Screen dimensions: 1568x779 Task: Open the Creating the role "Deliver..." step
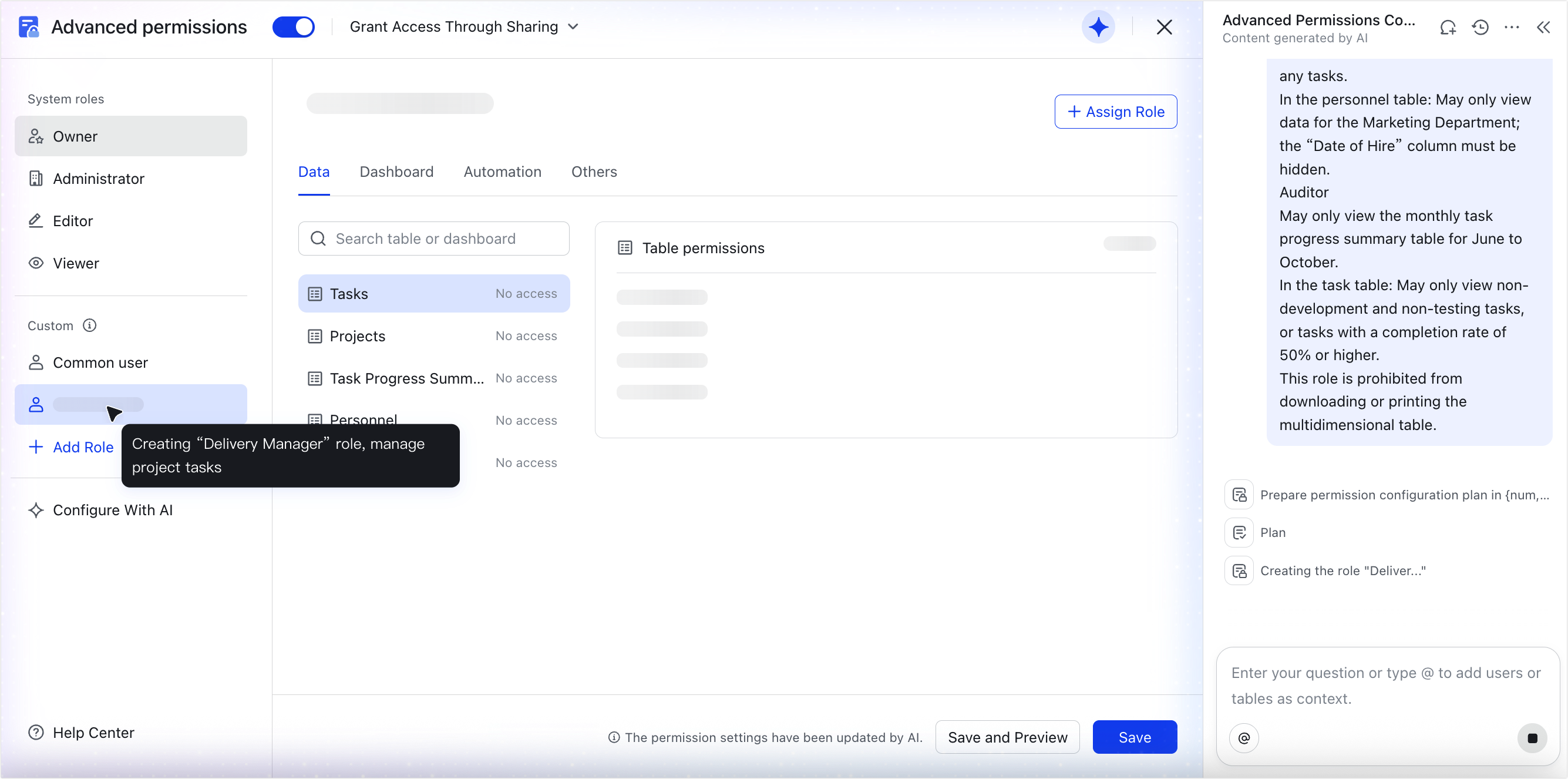click(x=1325, y=570)
